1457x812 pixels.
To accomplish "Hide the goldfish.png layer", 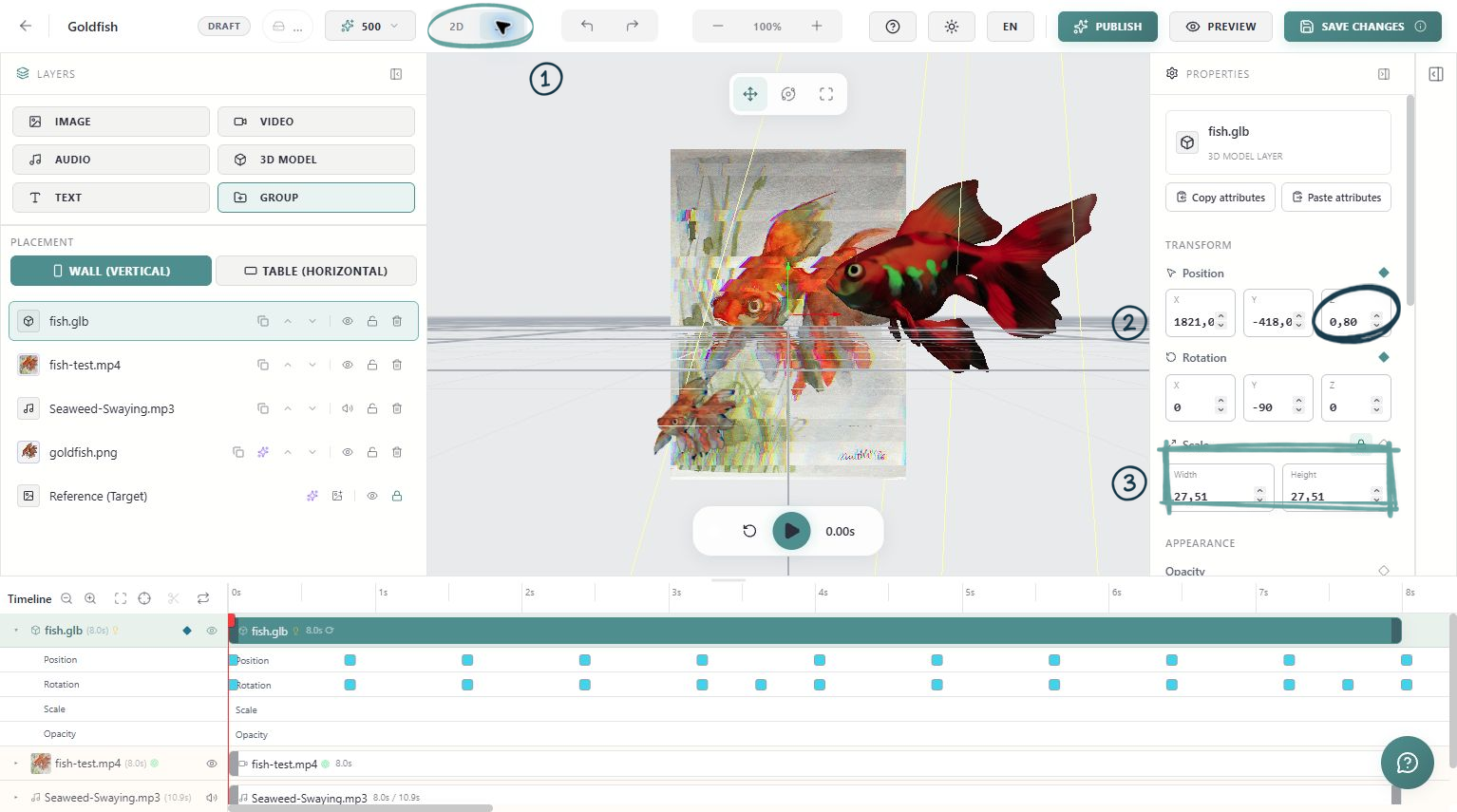I will click(x=348, y=452).
